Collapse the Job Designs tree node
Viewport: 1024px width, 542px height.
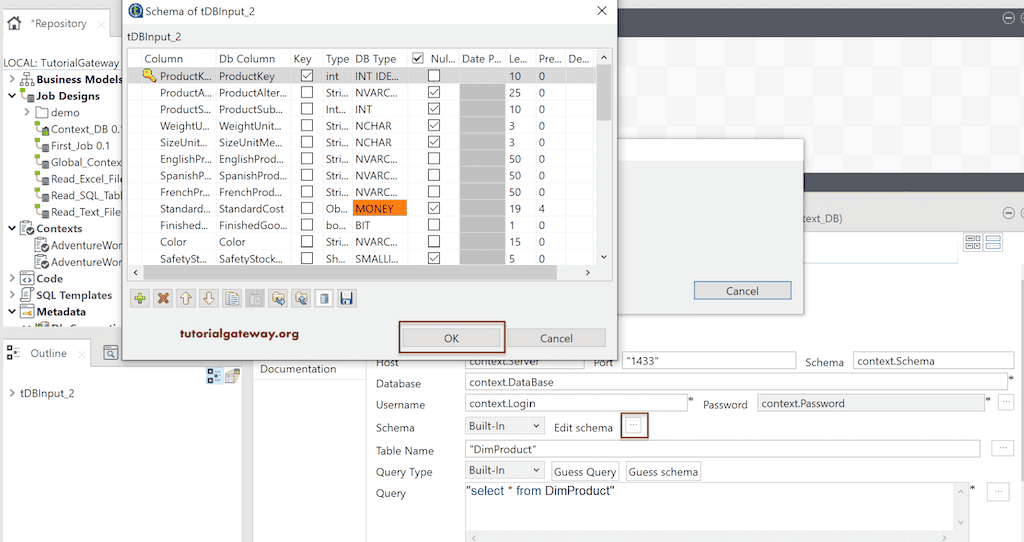12,95
